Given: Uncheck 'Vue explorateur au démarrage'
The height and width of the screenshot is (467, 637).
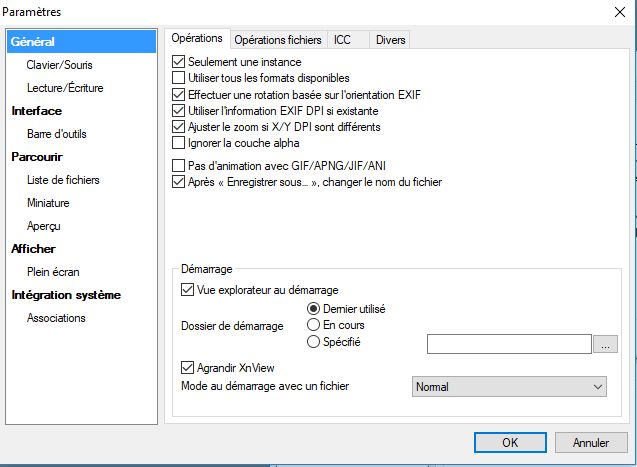Looking at the screenshot, I should coord(187,290).
